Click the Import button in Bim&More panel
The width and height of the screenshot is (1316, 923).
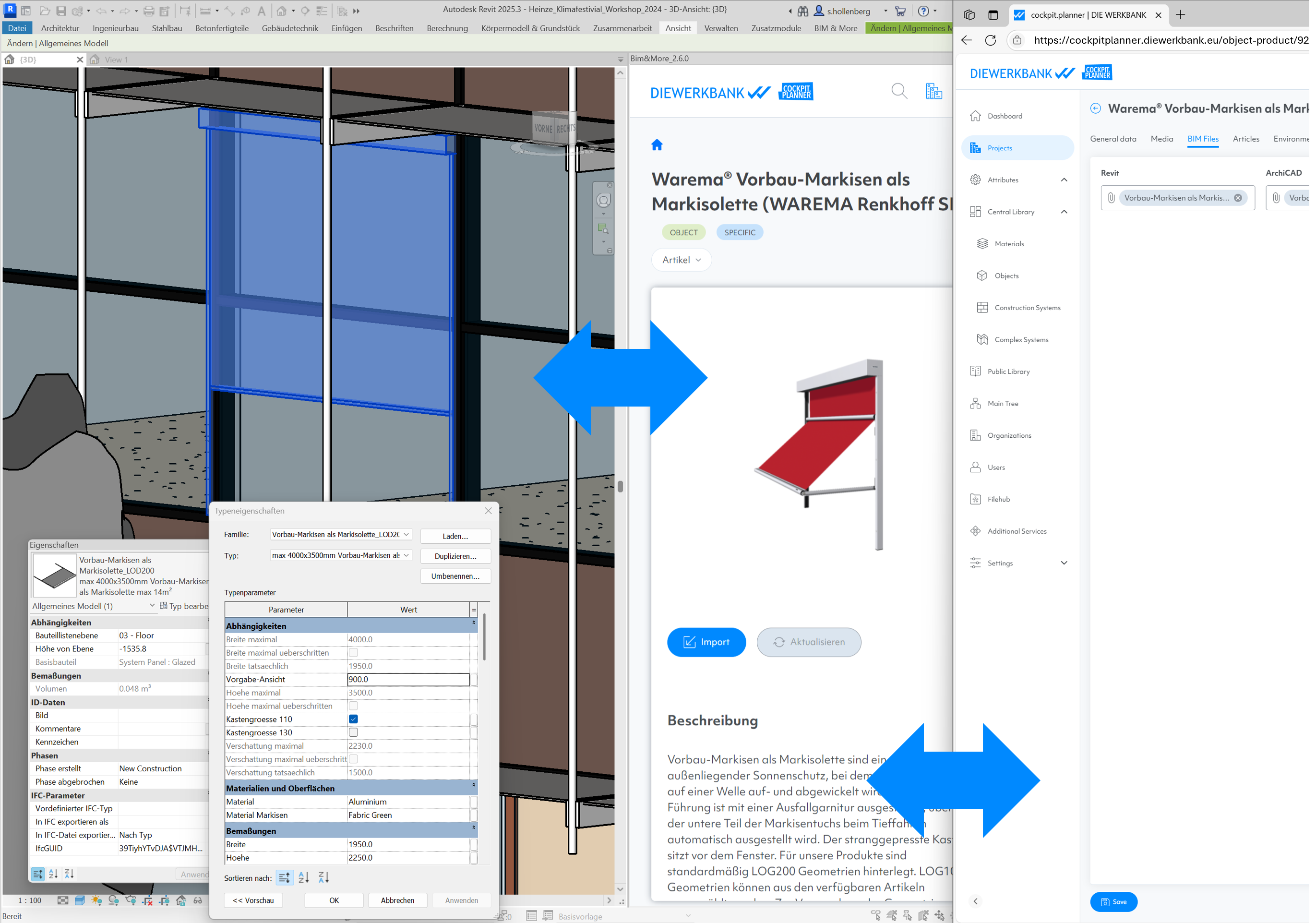click(x=706, y=643)
